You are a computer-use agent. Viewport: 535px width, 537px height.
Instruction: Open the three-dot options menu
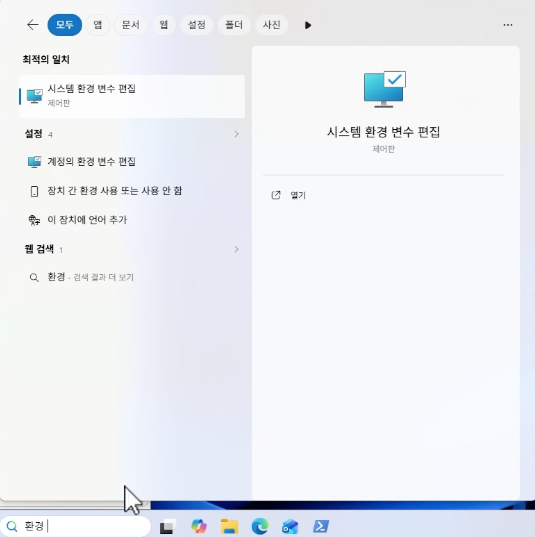(x=508, y=25)
